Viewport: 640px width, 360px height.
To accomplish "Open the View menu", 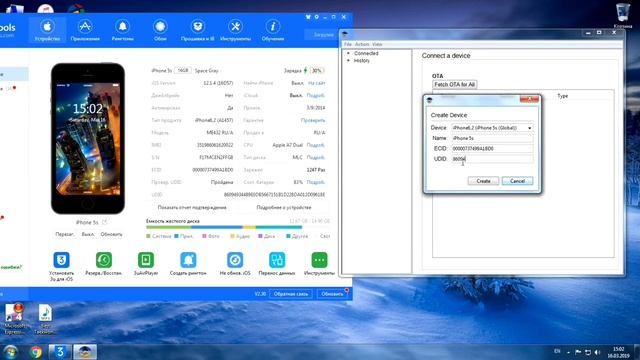I will coord(377,44).
